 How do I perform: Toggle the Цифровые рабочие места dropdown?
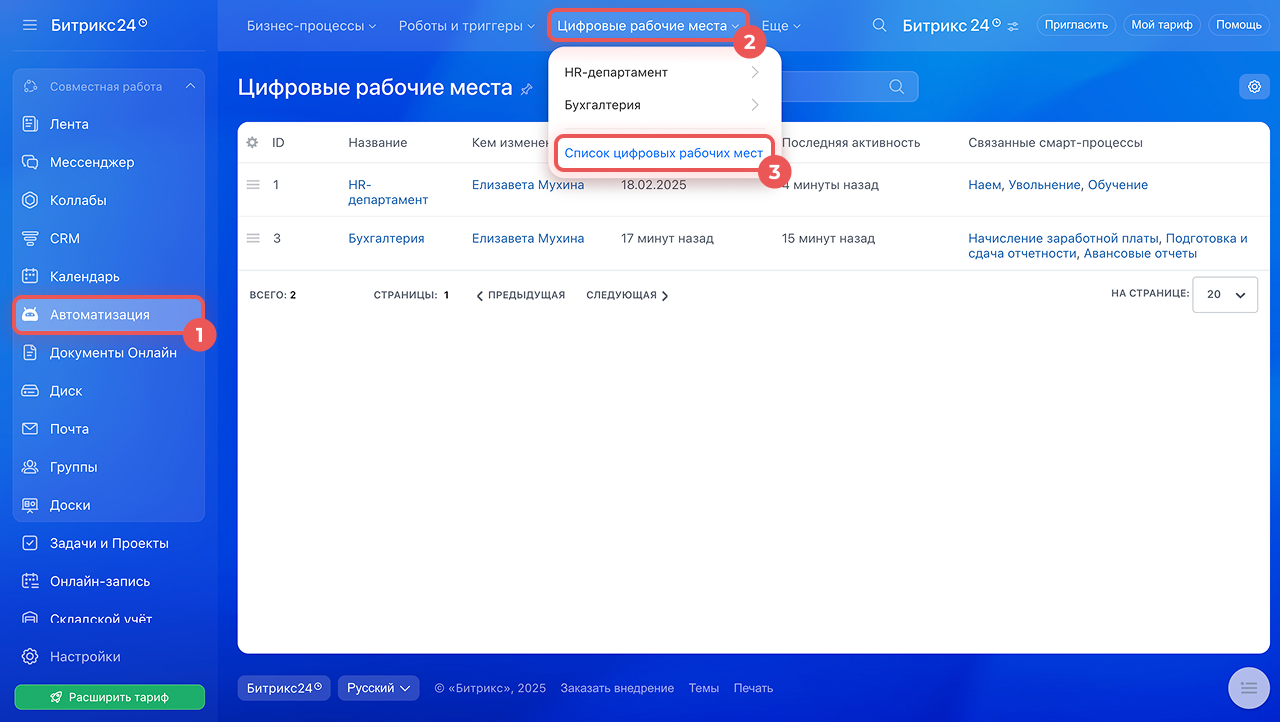[648, 26]
